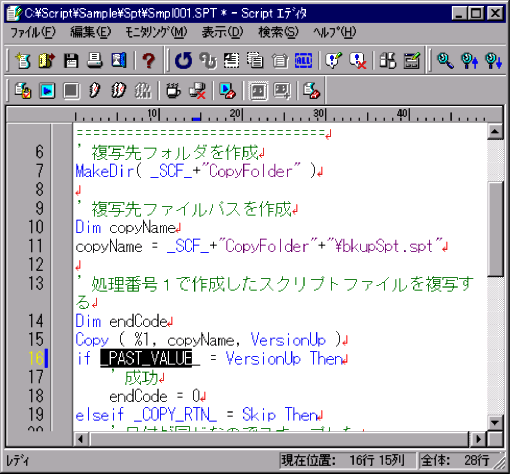Viewport: 511px width, 474px height.
Task: Click the grayed Paste clipboard icon
Action: [x=280, y=61]
